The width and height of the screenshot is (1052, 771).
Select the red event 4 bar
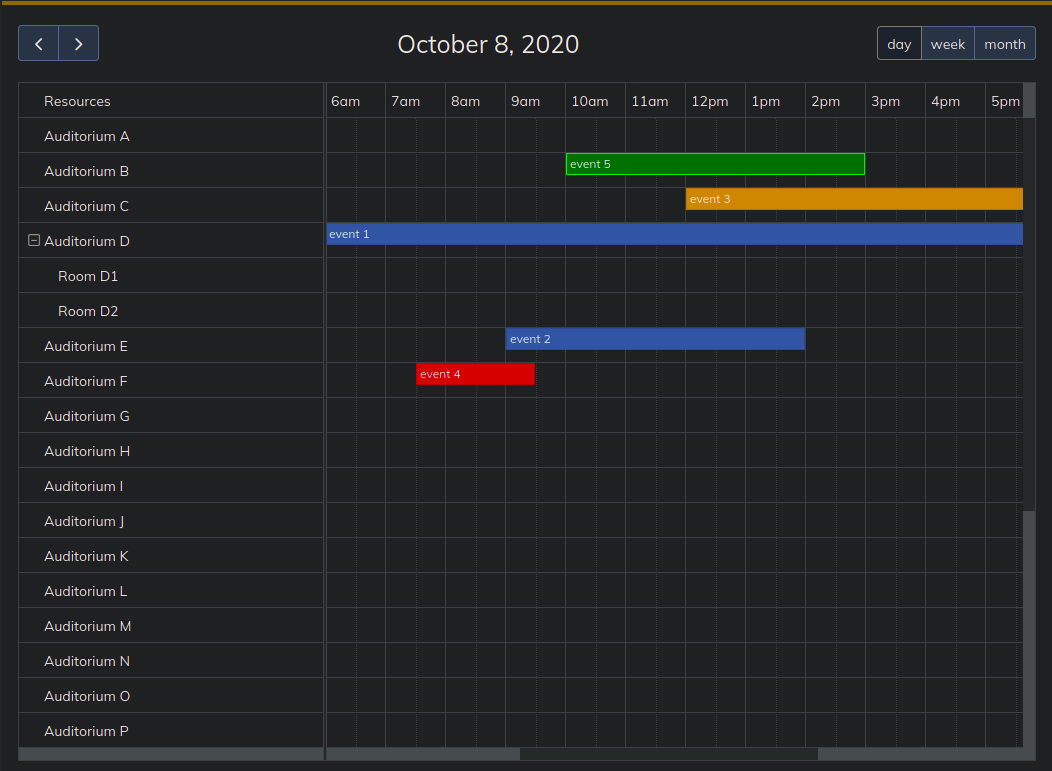coord(475,374)
